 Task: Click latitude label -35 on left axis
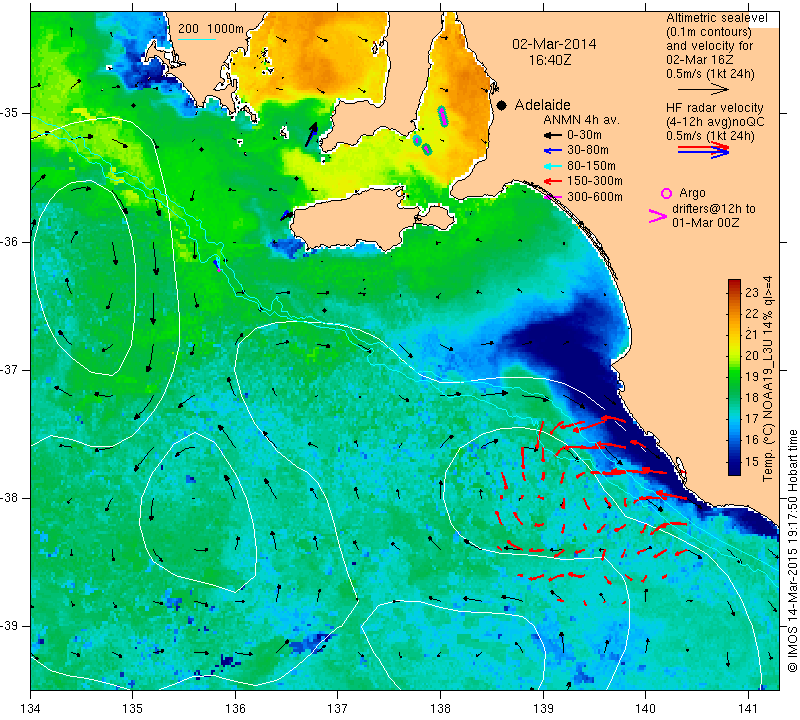11,113
